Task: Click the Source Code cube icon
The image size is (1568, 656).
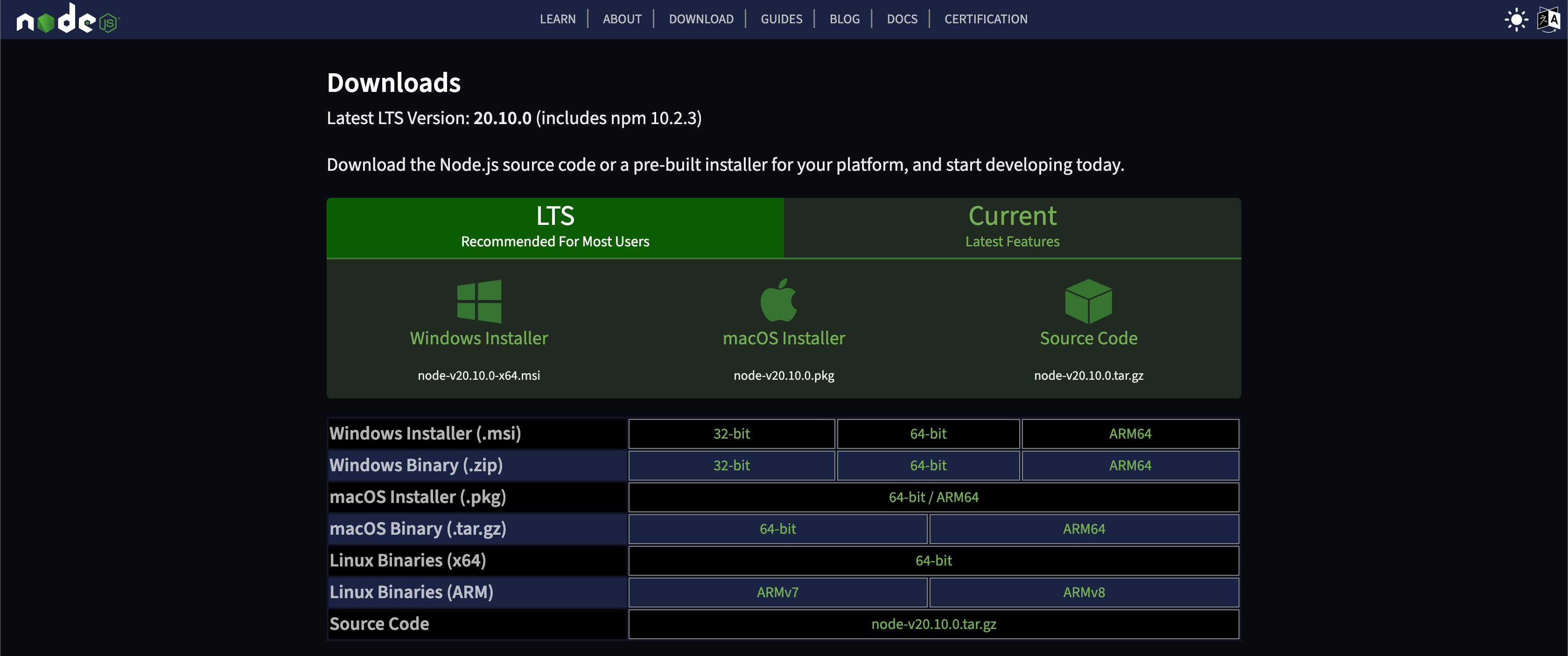Action: tap(1088, 301)
